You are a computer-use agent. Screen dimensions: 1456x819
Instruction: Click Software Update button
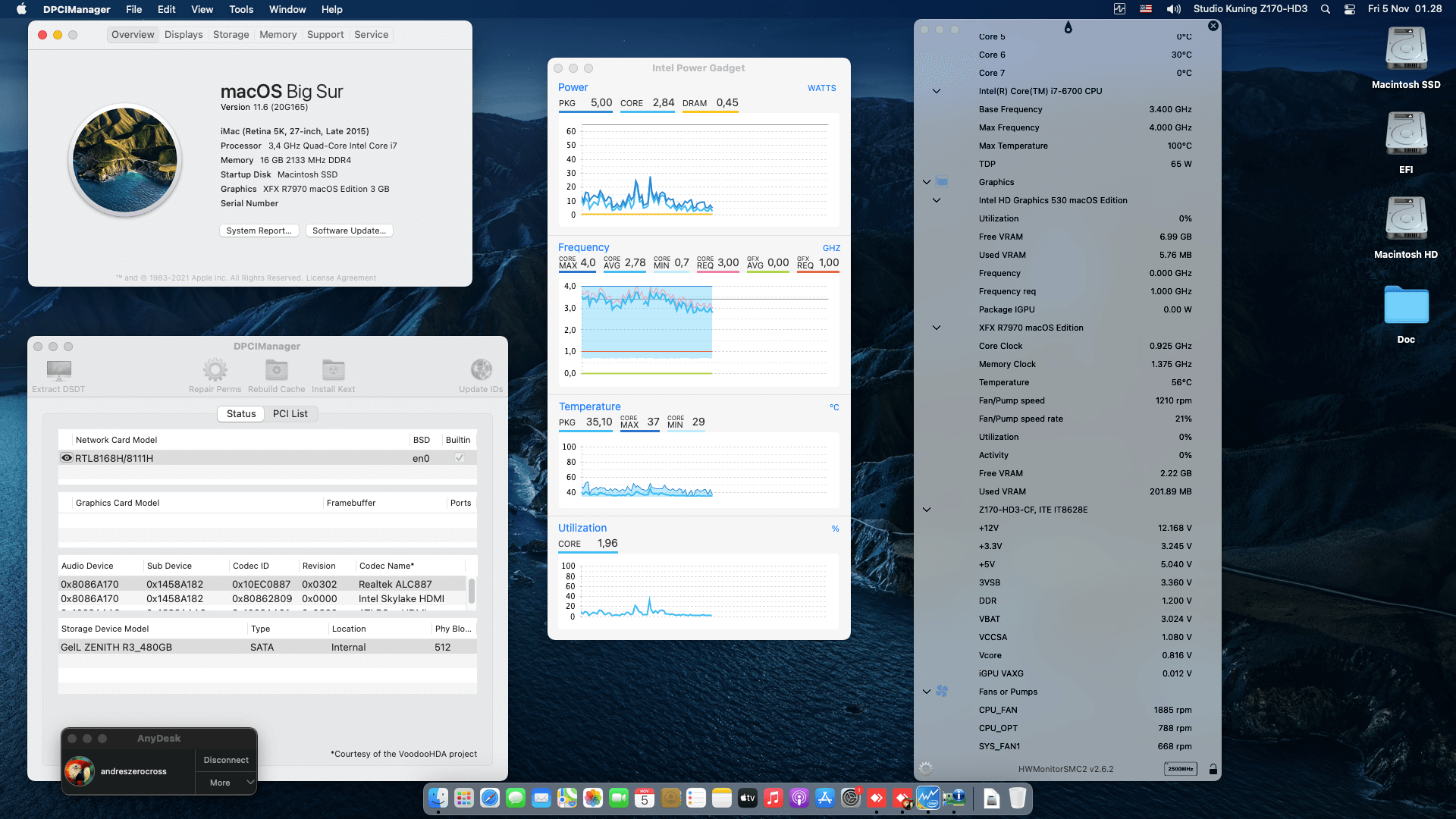[350, 231]
